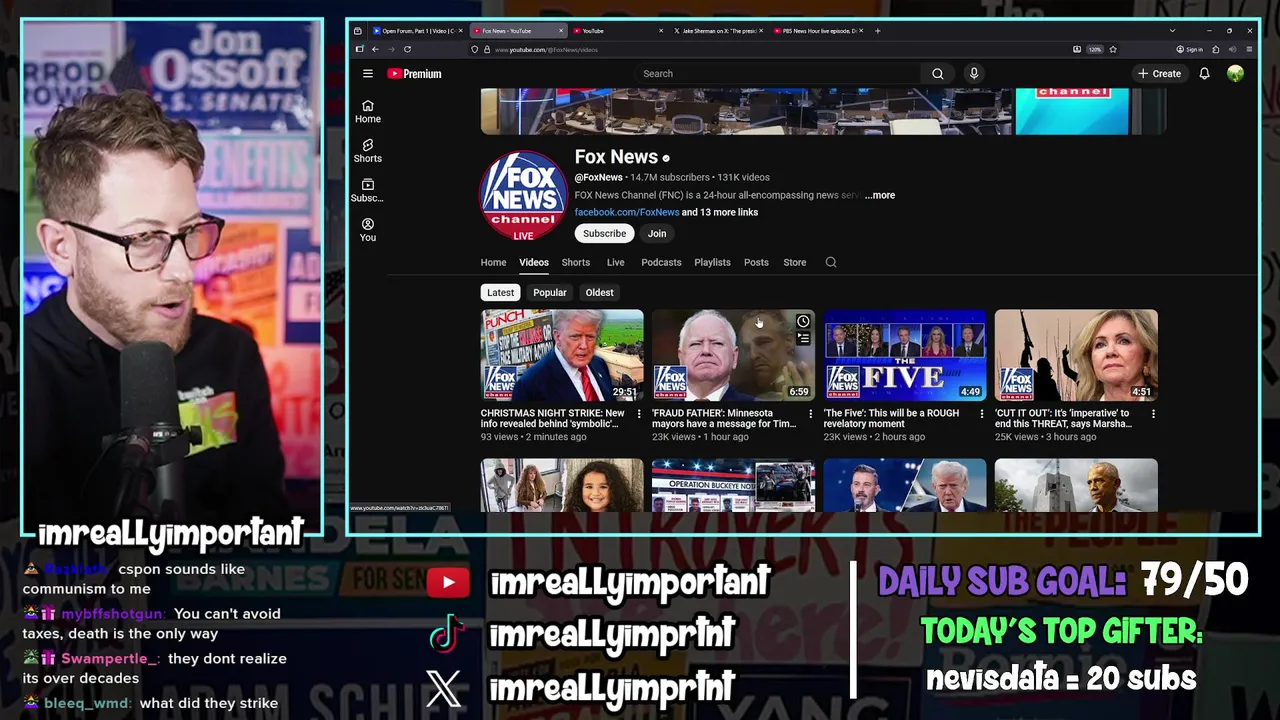Open options menu for The Five video
Image resolution: width=1280 pixels, height=720 pixels.
tap(981, 413)
